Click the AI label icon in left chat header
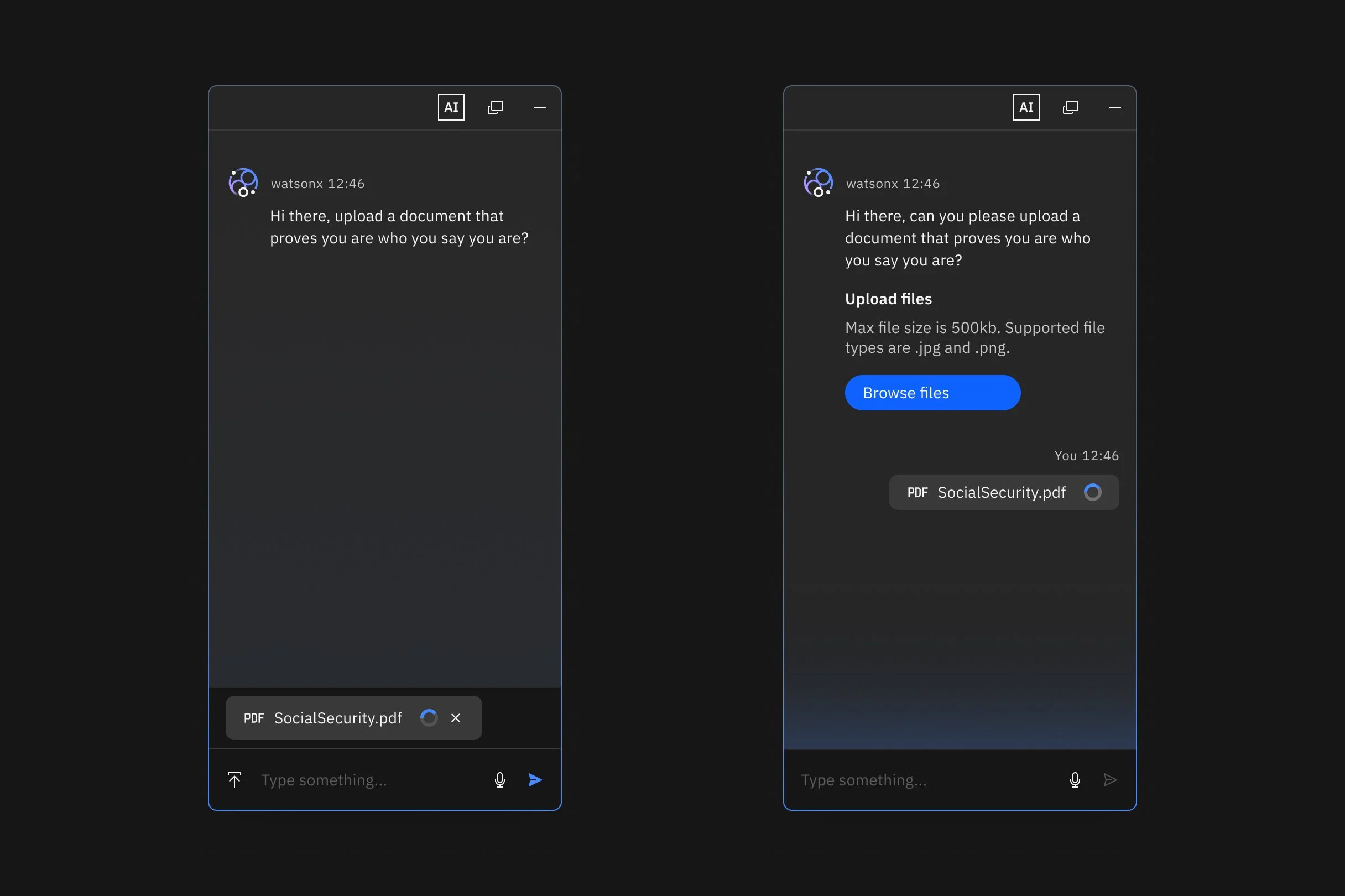Image resolution: width=1345 pixels, height=896 pixels. (x=451, y=107)
